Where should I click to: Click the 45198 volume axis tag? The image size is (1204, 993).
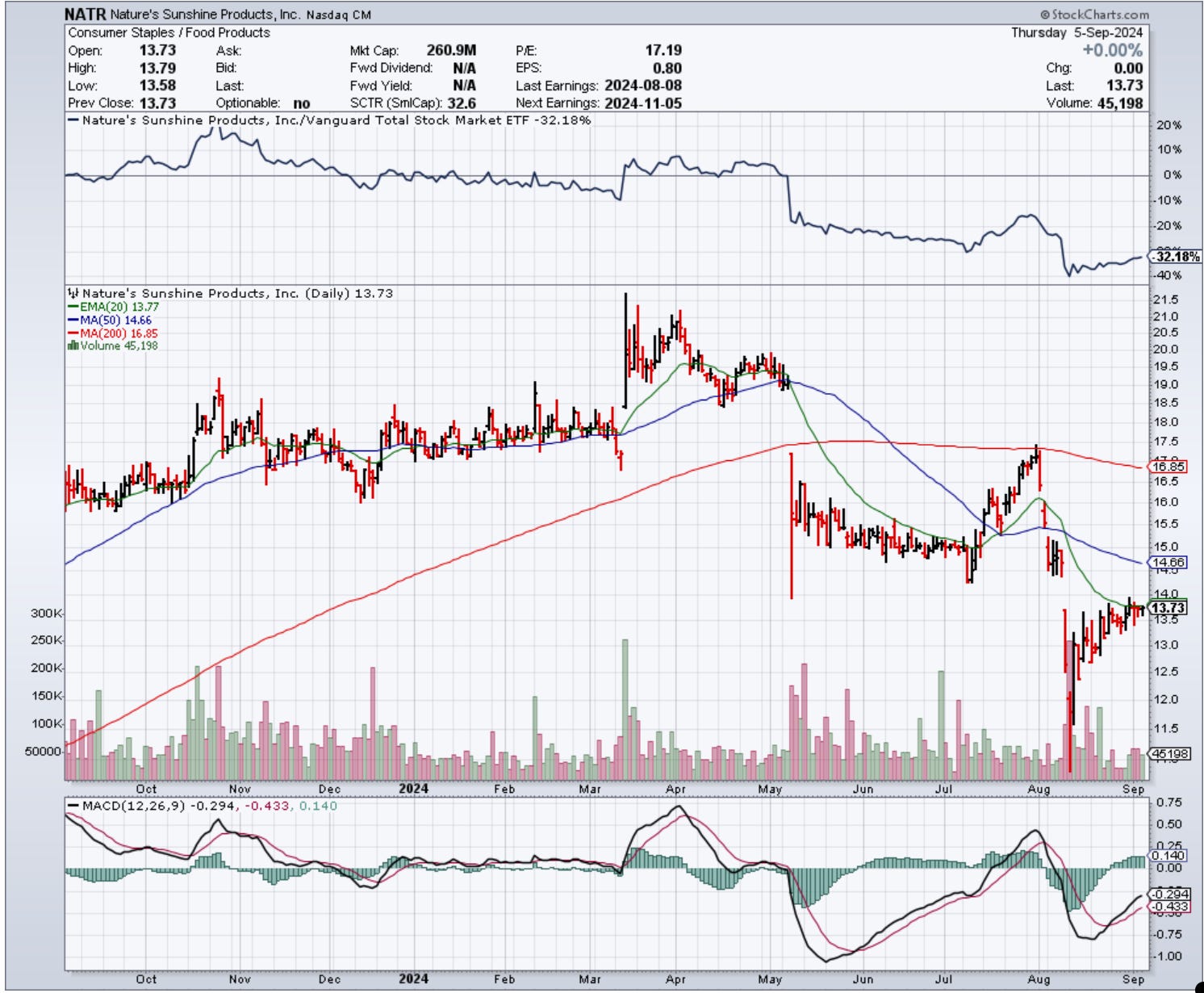[x=1168, y=753]
